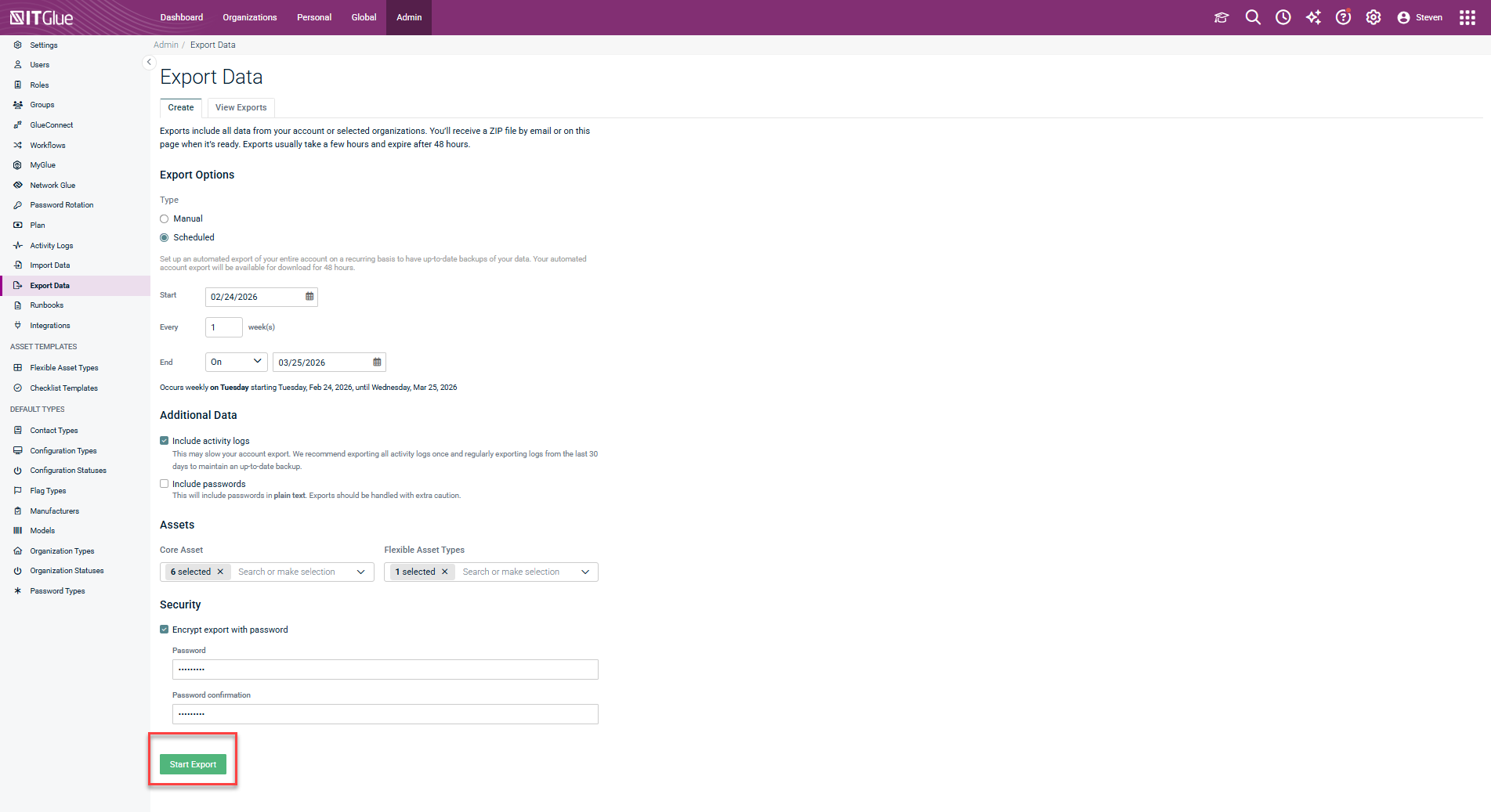Open the help question mark icon
Screen dimensions: 1491x812
(1343, 17)
